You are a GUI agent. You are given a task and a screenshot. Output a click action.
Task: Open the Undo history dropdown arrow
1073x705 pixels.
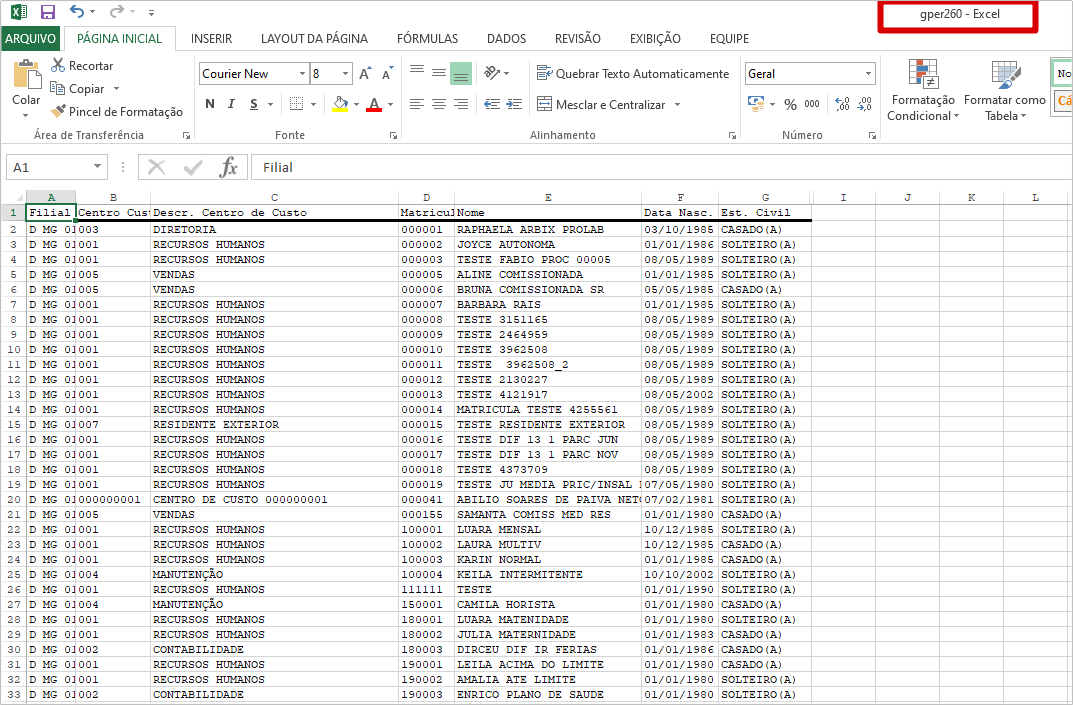92,12
